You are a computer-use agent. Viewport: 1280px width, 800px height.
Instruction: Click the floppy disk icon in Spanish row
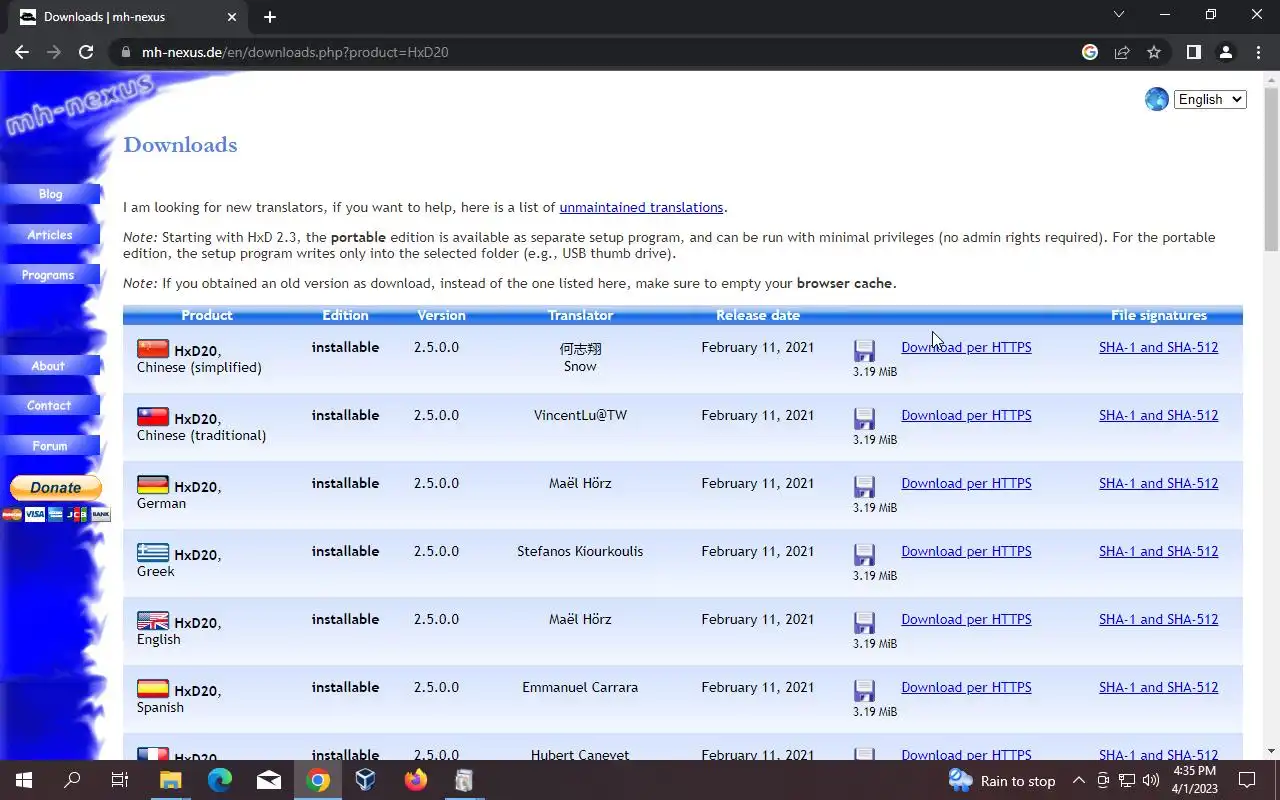point(864,691)
